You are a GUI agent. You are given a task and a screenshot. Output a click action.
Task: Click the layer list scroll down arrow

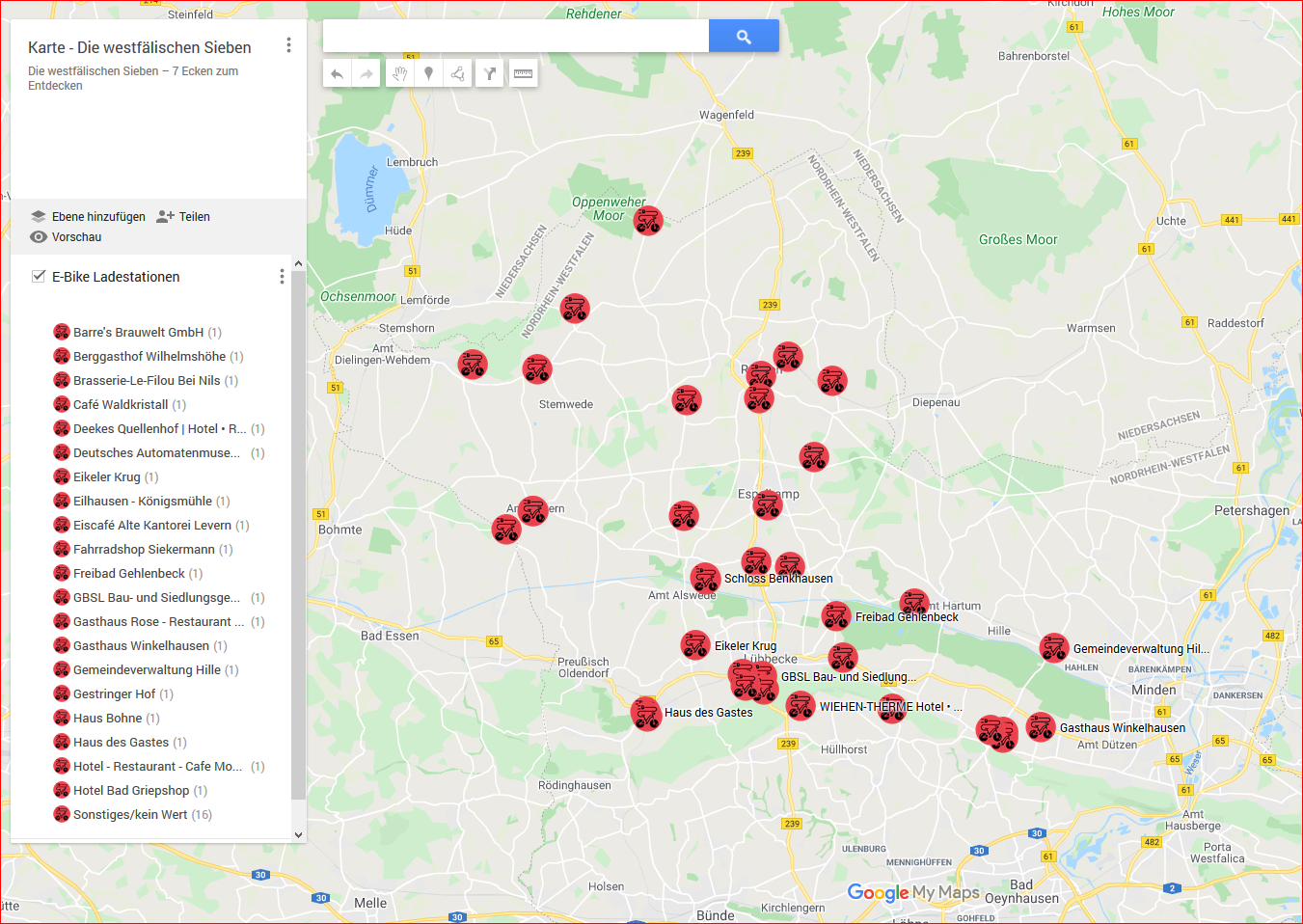[x=298, y=835]
